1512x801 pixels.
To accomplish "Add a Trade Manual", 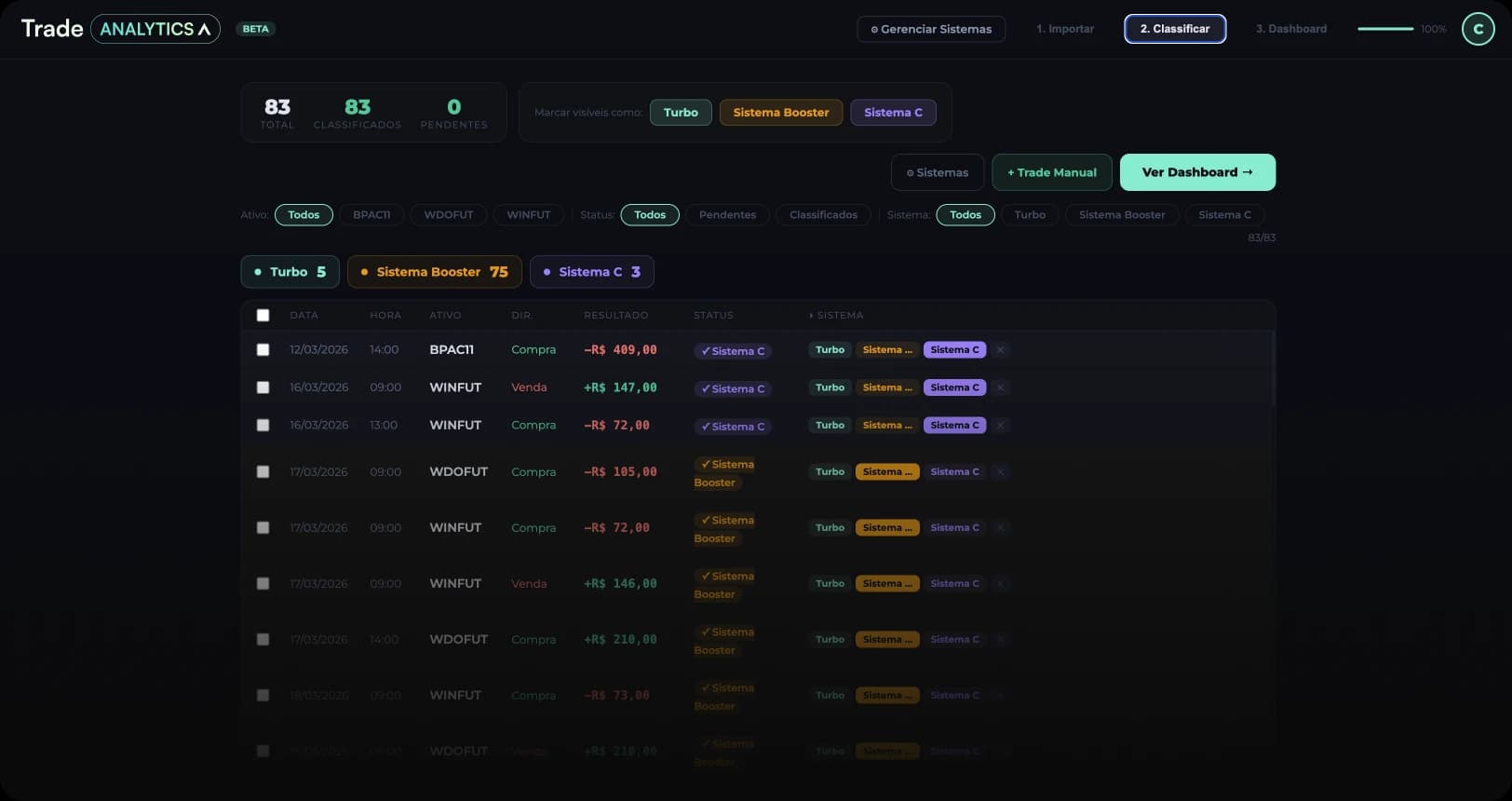I will pyautogui.click(x=1052, y=172).
